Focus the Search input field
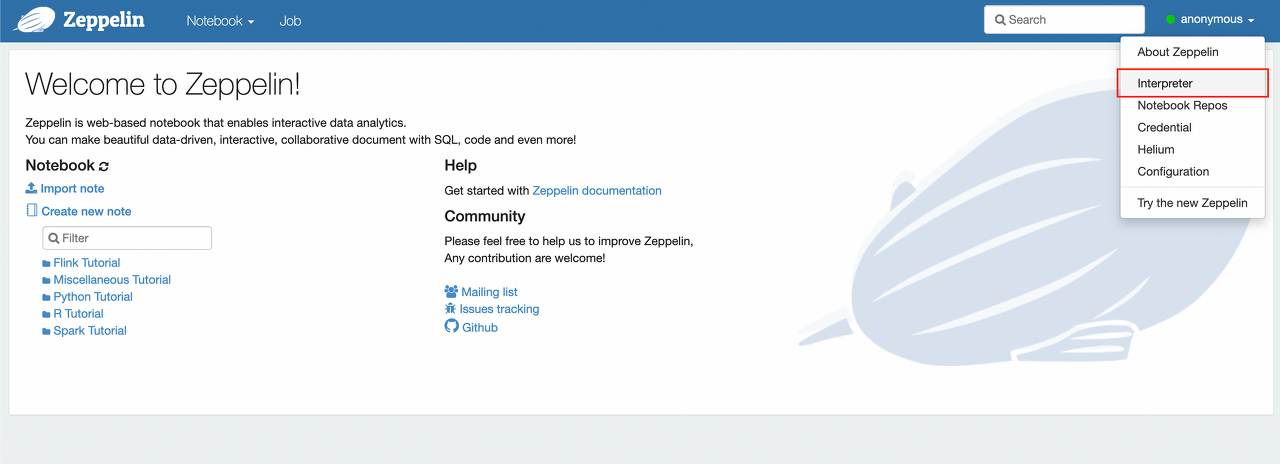 [x=1064, y=19]
